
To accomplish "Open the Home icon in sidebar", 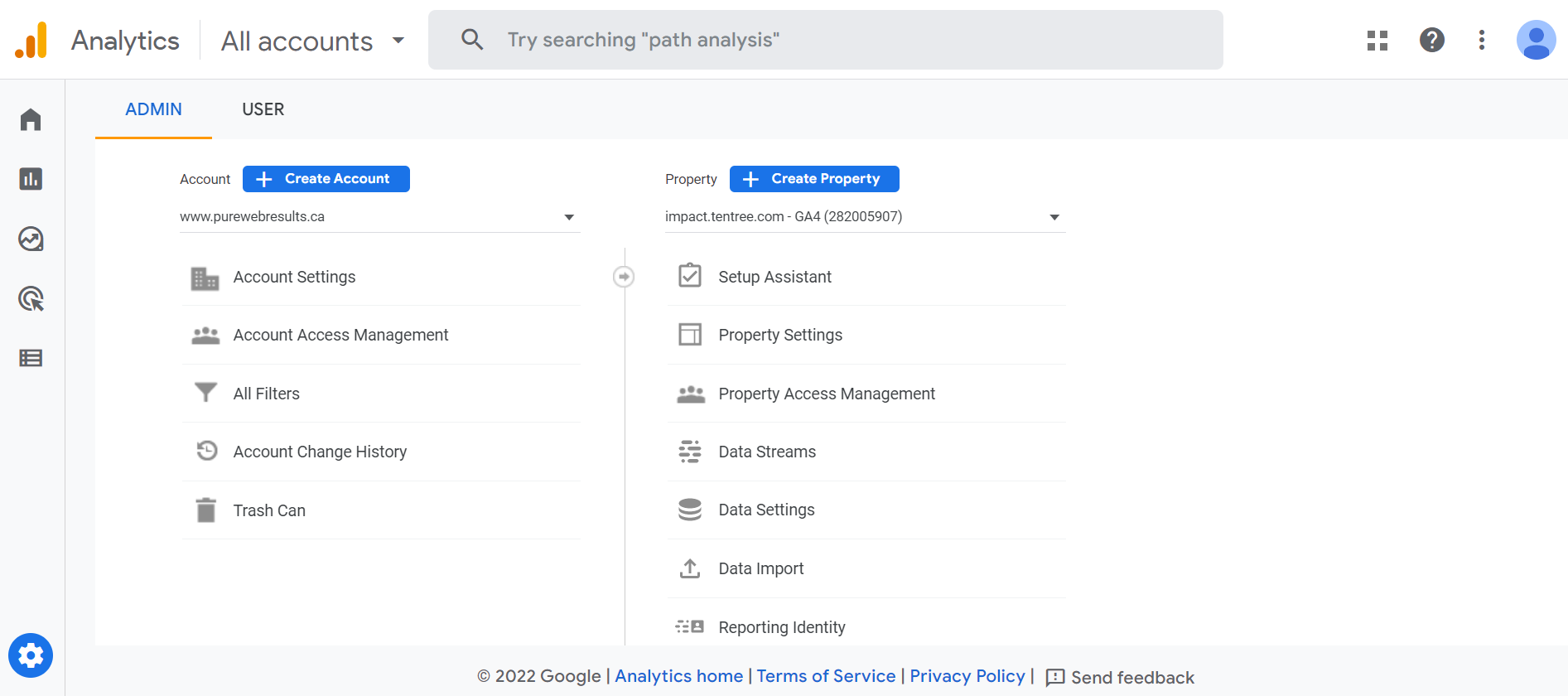I will (x=31, y=119).
